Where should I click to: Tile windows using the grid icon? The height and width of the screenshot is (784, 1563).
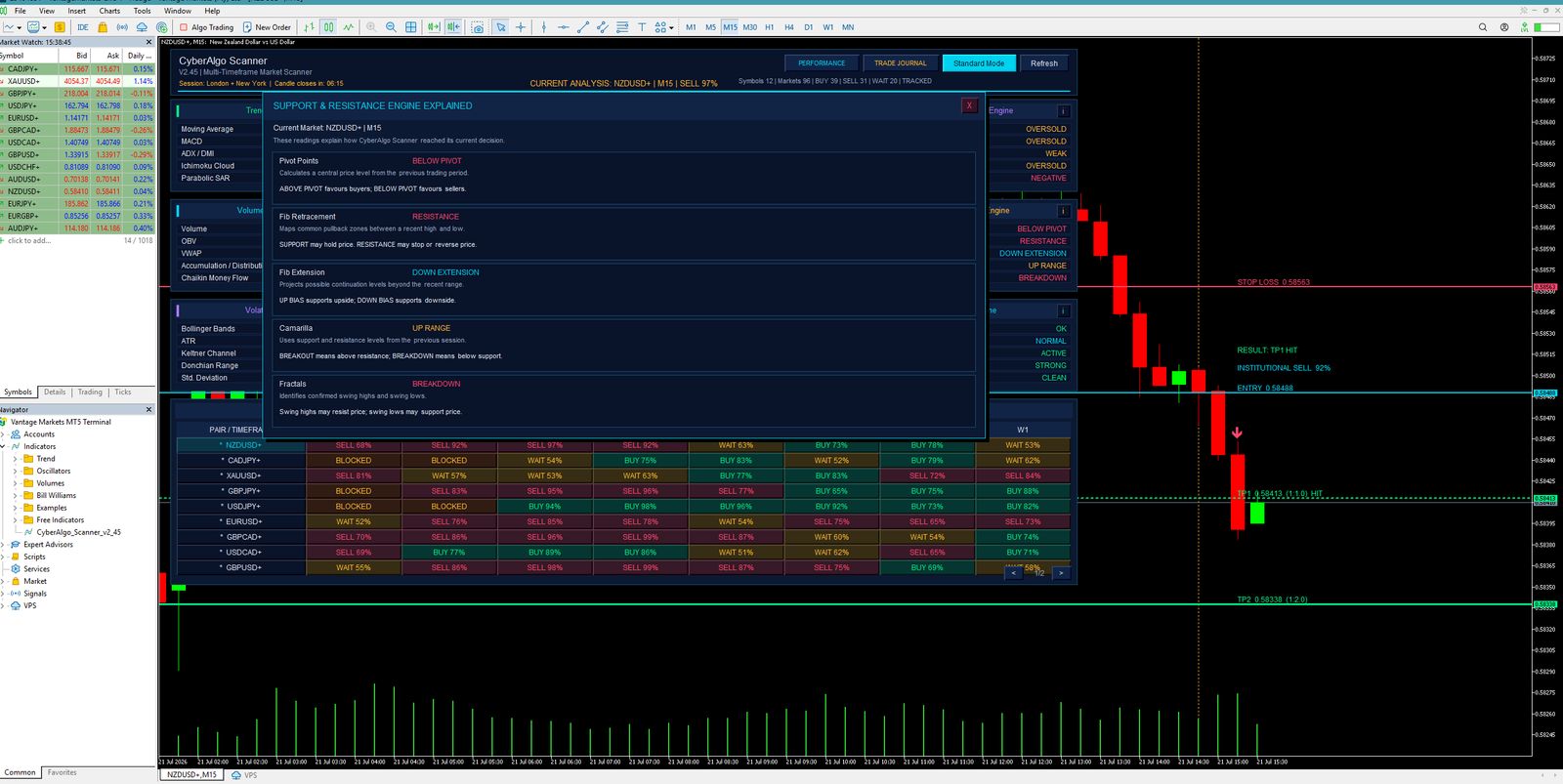[x=411, y=27]
